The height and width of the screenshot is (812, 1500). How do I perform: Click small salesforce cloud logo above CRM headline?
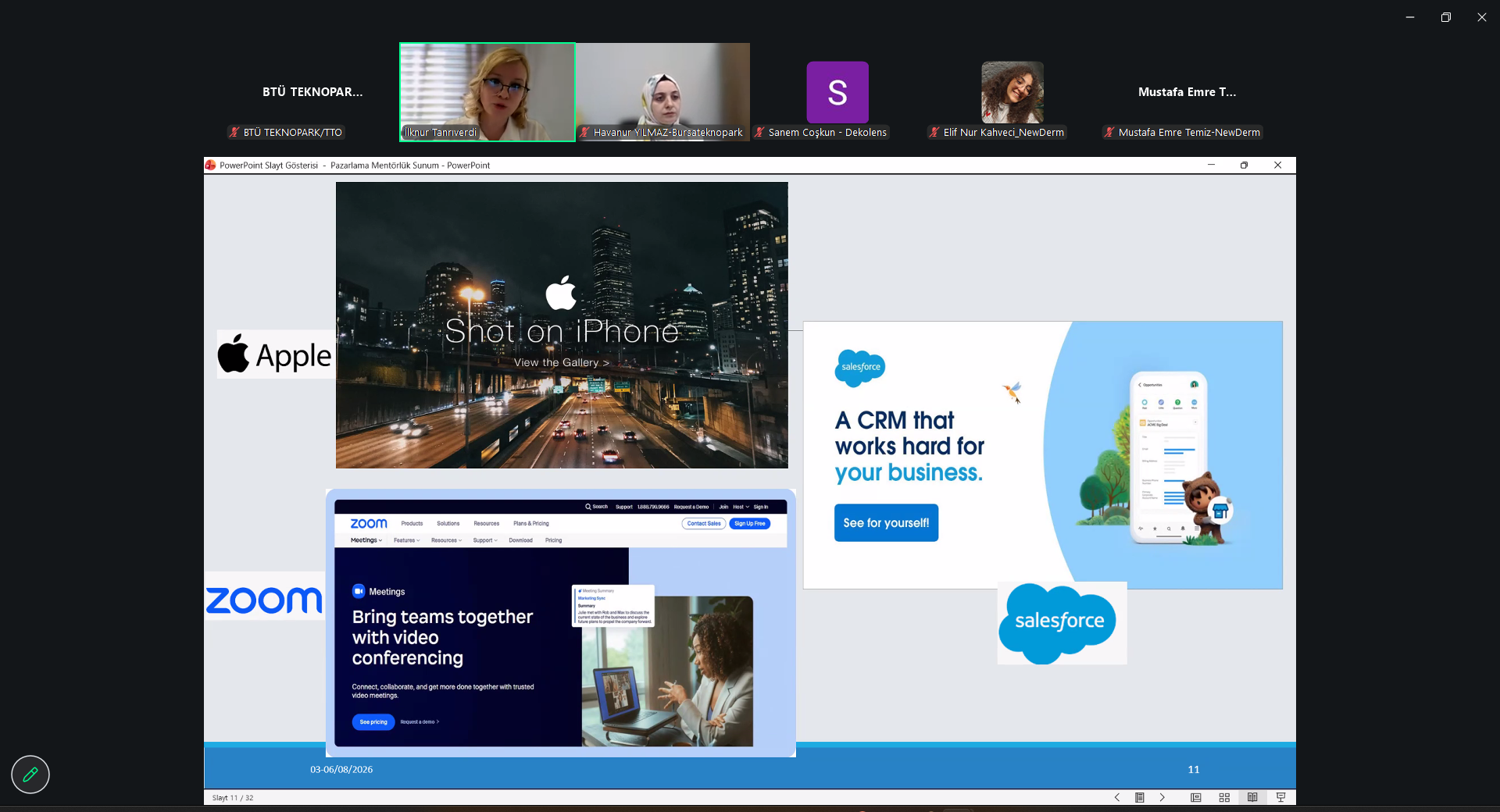[860, 368]
